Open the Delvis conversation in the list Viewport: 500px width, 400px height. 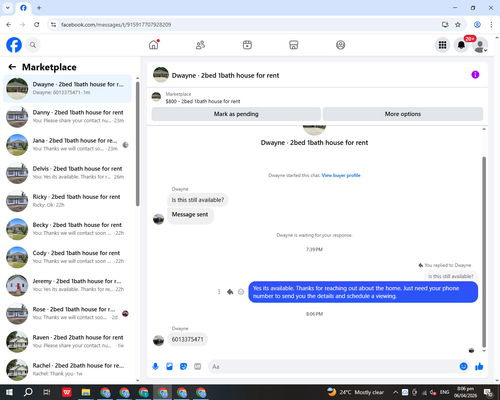[67, 173]
